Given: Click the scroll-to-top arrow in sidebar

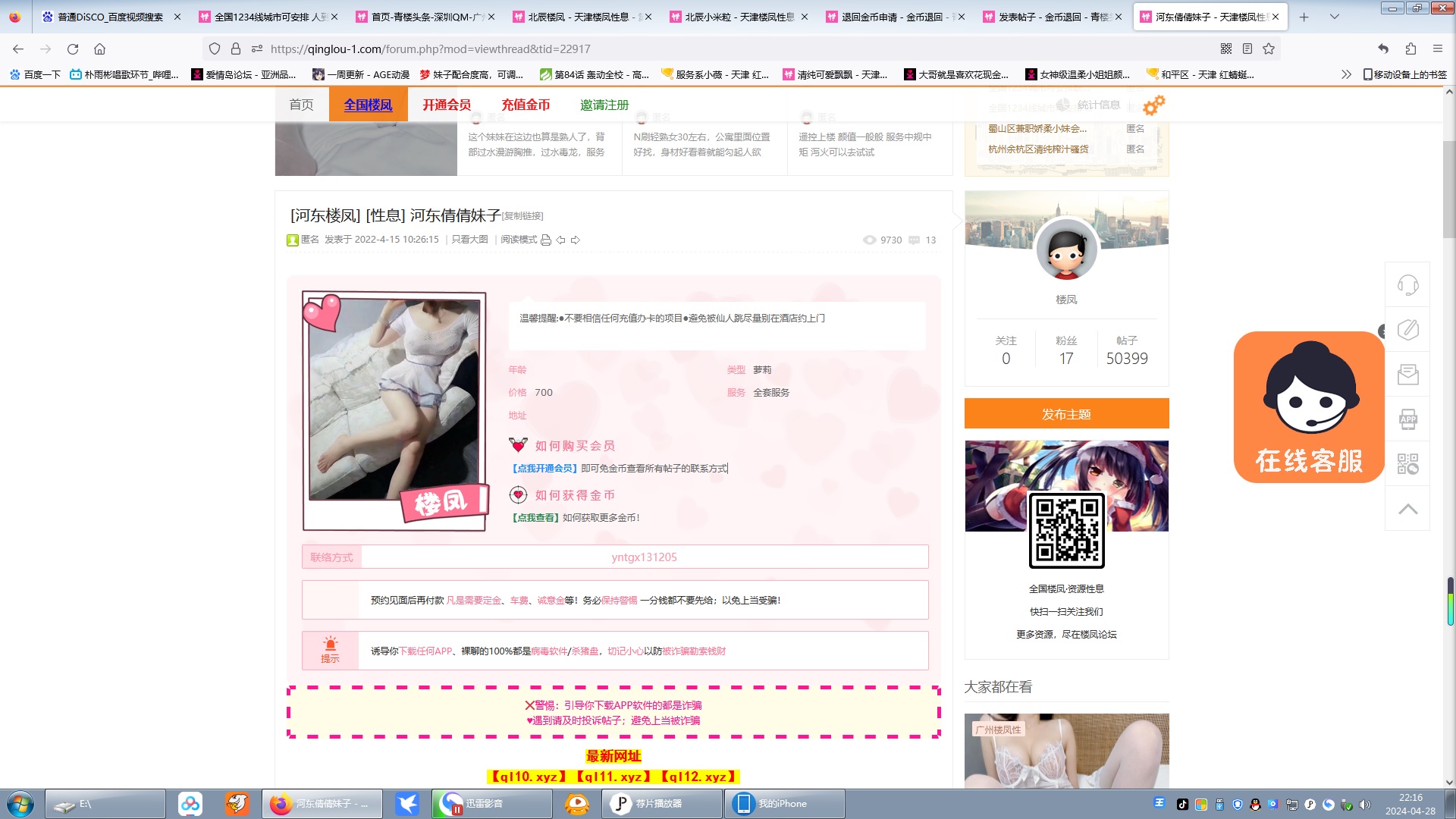Looking at the screenshot, I should tap(1407, 509).
